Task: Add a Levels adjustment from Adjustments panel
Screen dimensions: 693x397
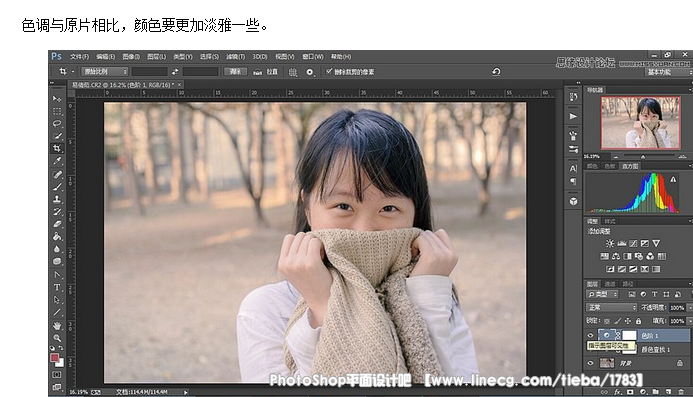Action: (621, 243)
